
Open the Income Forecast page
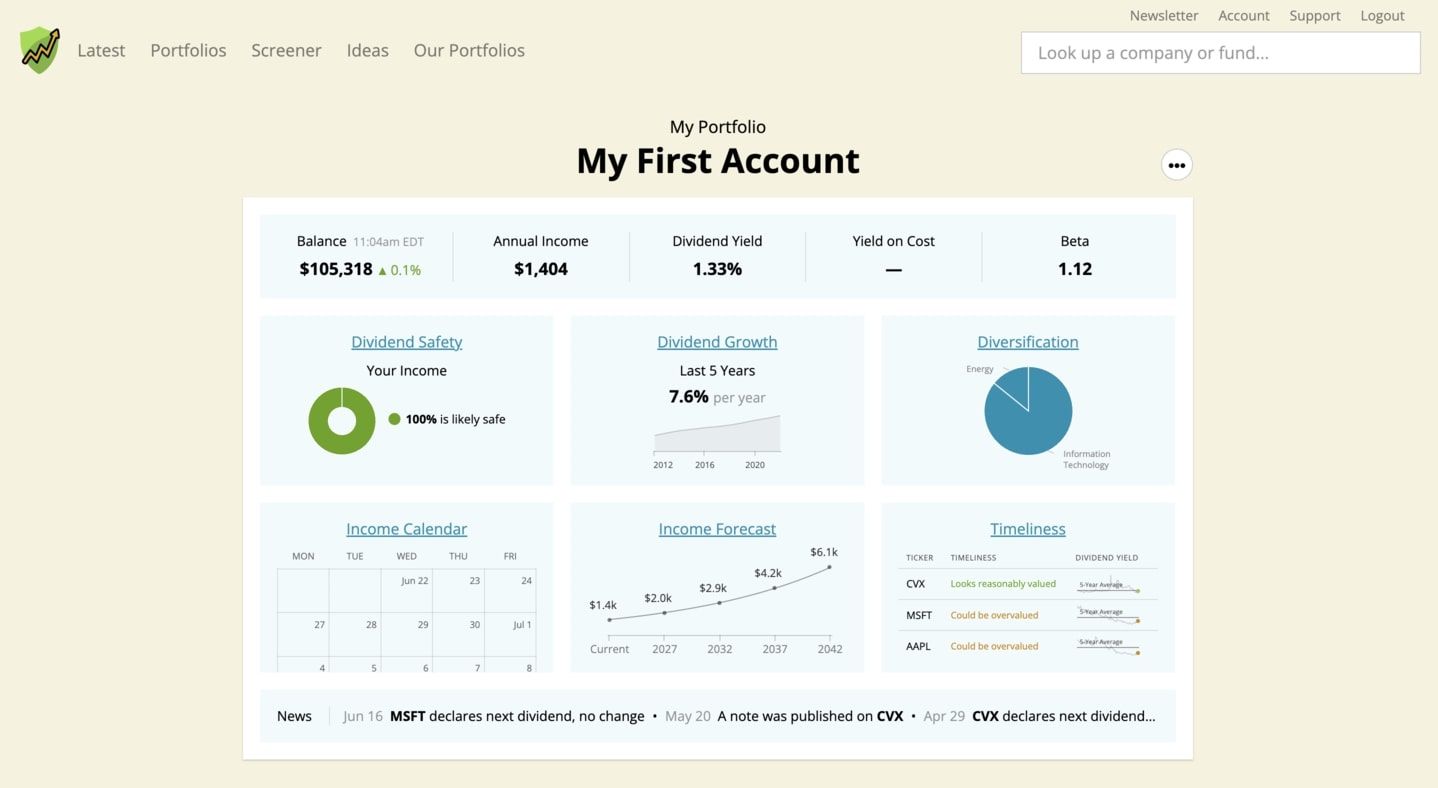[x=717, y=528]
